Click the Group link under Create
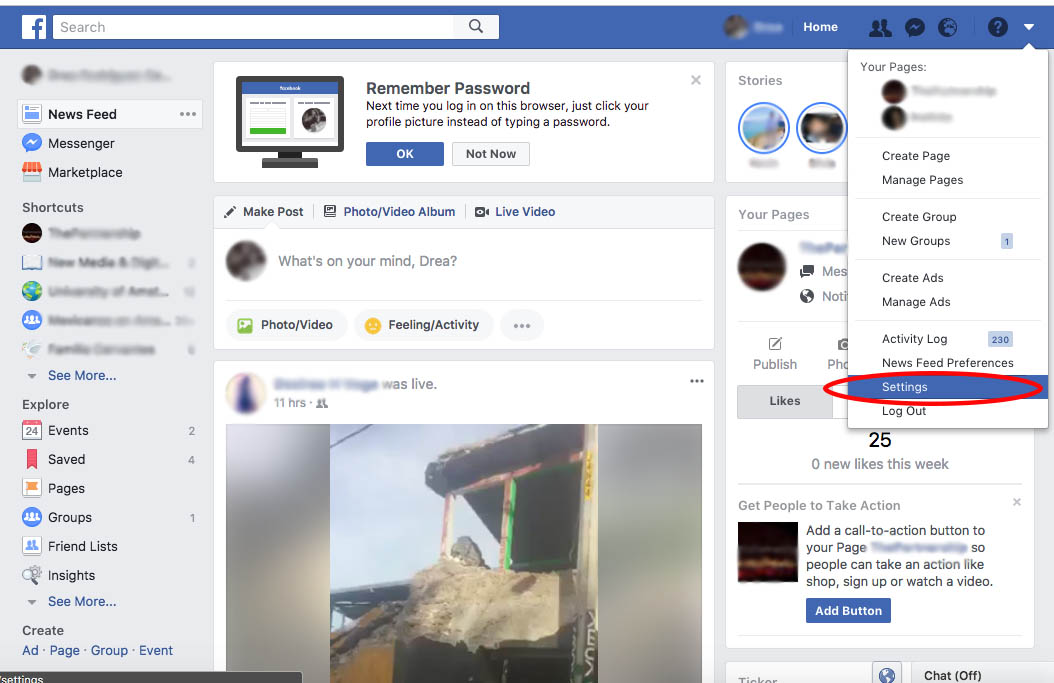 click(109, 651)
